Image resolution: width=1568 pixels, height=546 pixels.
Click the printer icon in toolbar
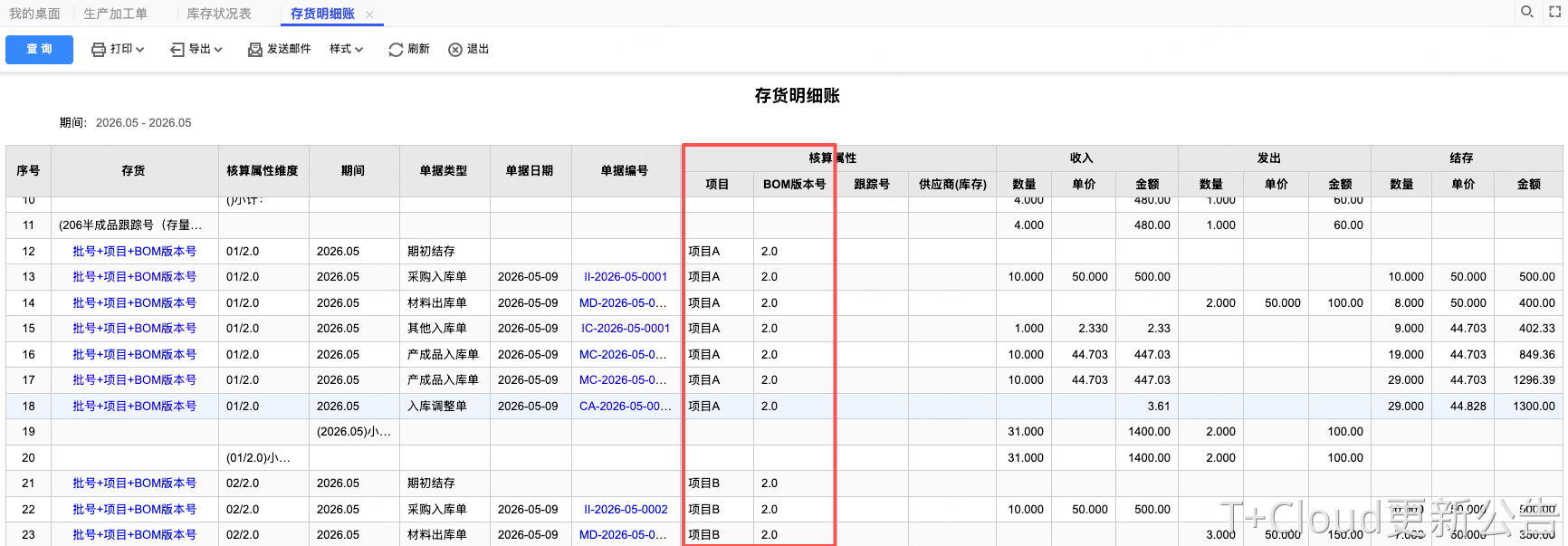point(99,50)
